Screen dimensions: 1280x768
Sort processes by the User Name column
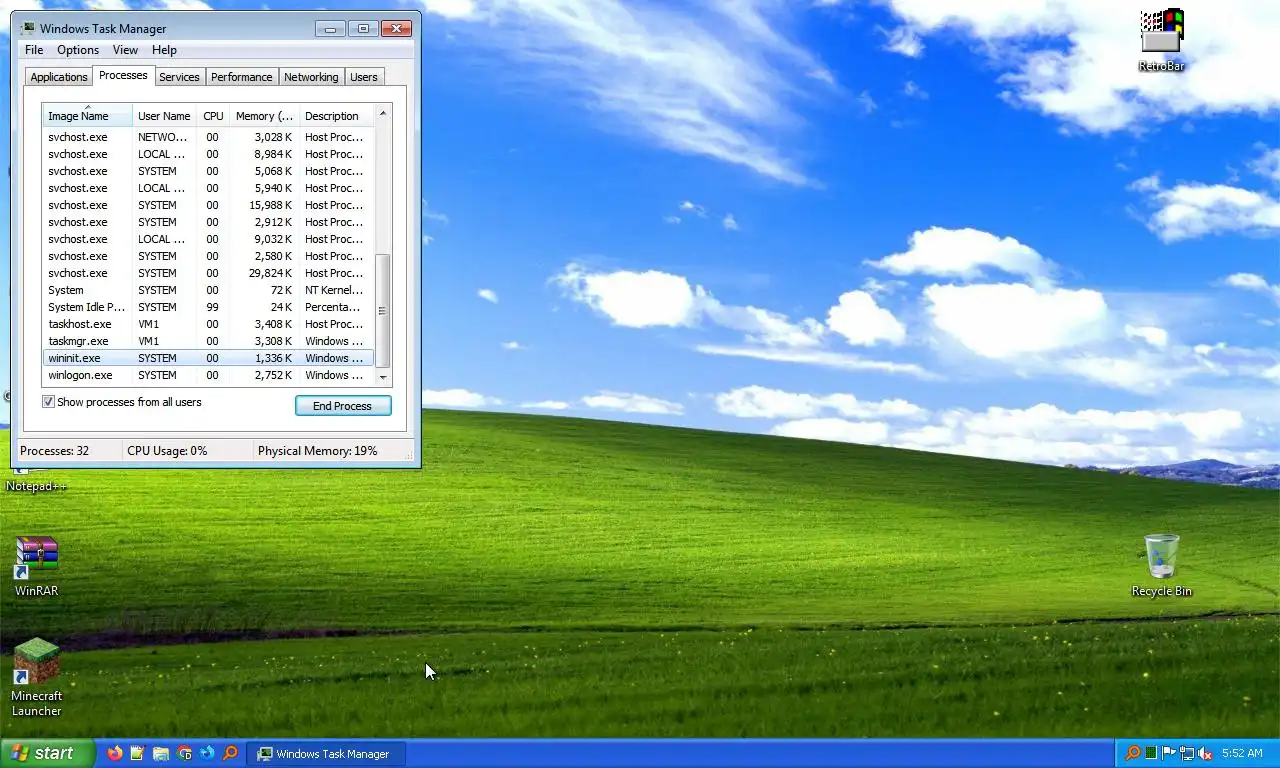pos(164,116)
